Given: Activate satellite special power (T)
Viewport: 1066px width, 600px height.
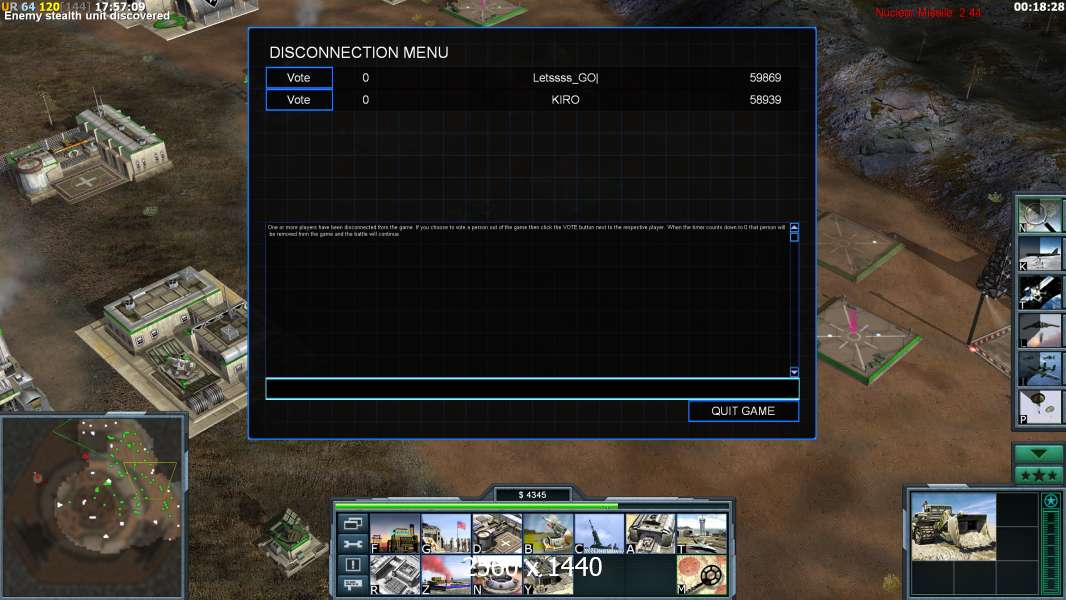Looking at the screenshot, I should (x=1039, y=292).
